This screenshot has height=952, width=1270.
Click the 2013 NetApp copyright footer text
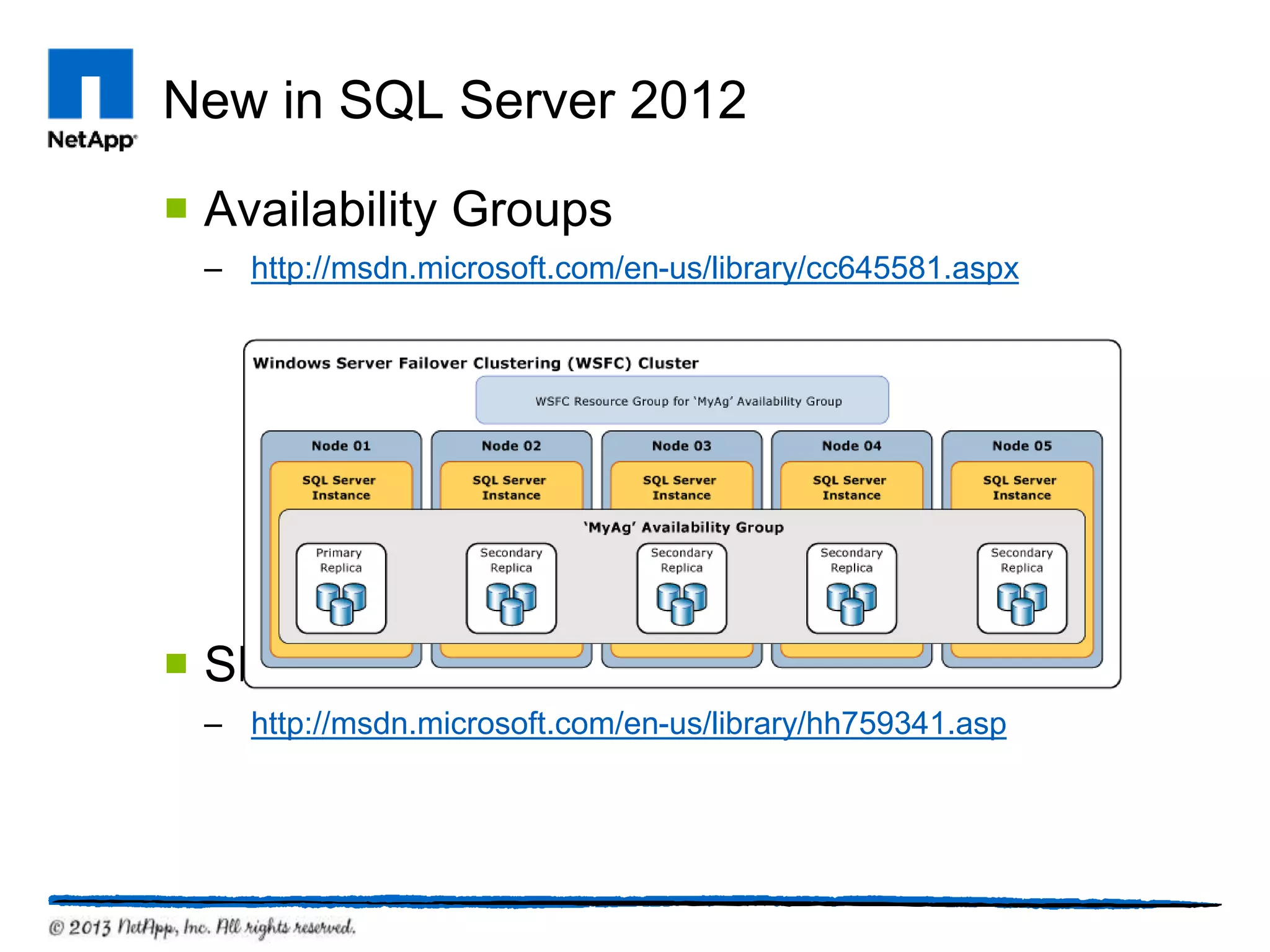tap(202, 928)
